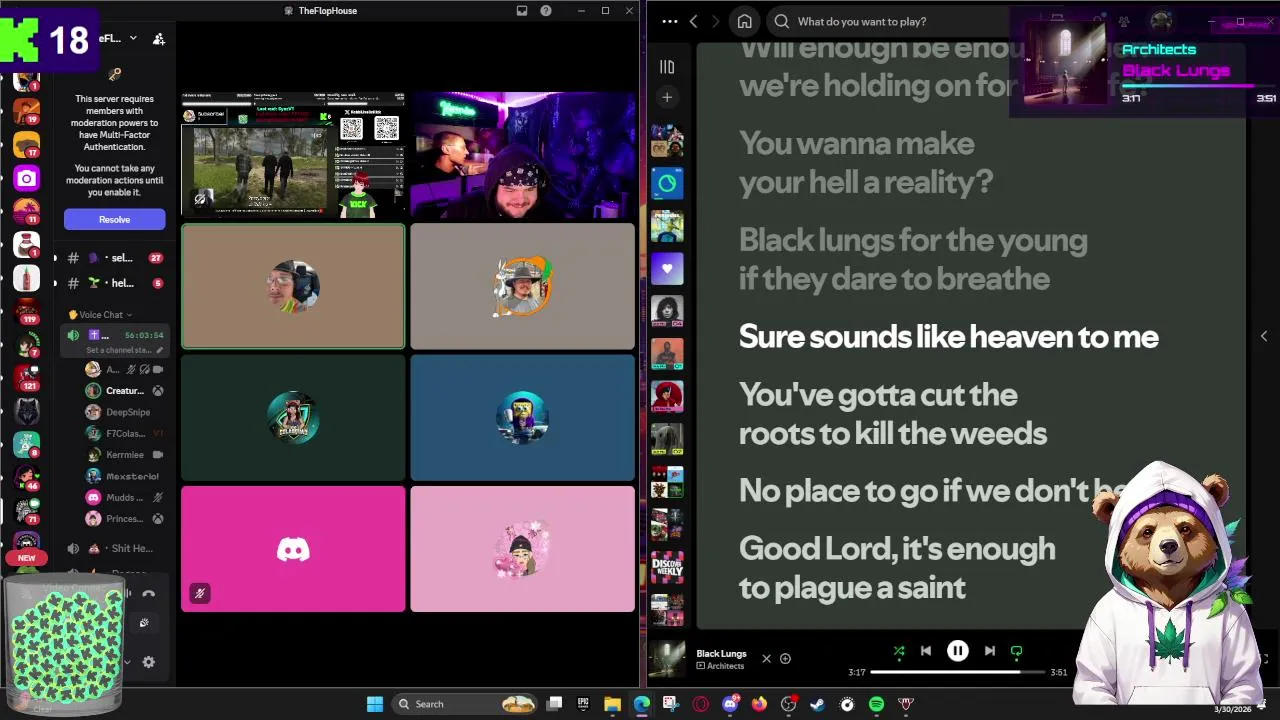Viewport: 1280px width, 720px height.
Task: Open the Discord invite members icon
Action: pyautogui.click(x=158, y=39)
